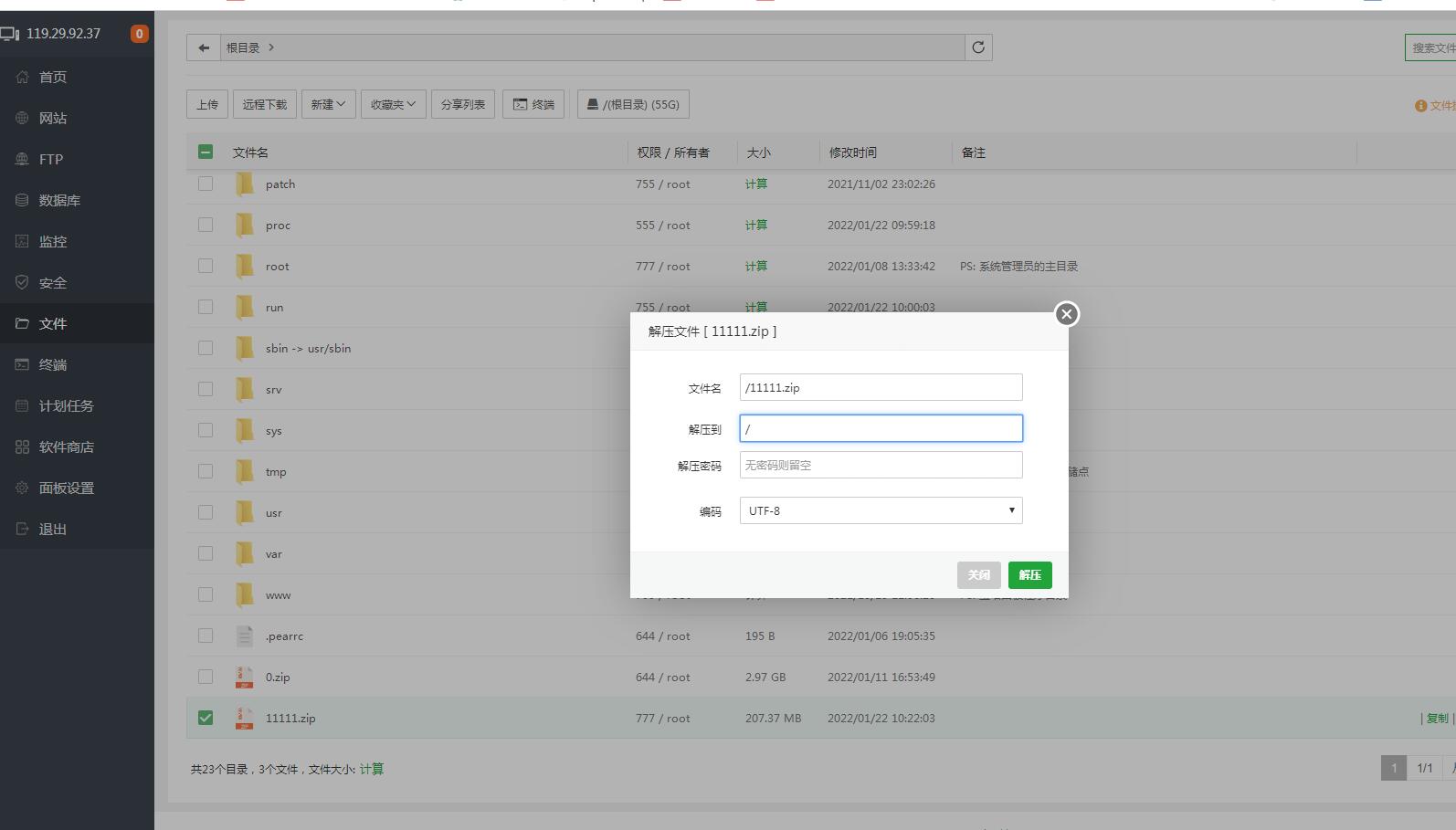Click the back arrow in path bar
The height and width of the screenshot is (830, 1456).
(x=204, y=47)
